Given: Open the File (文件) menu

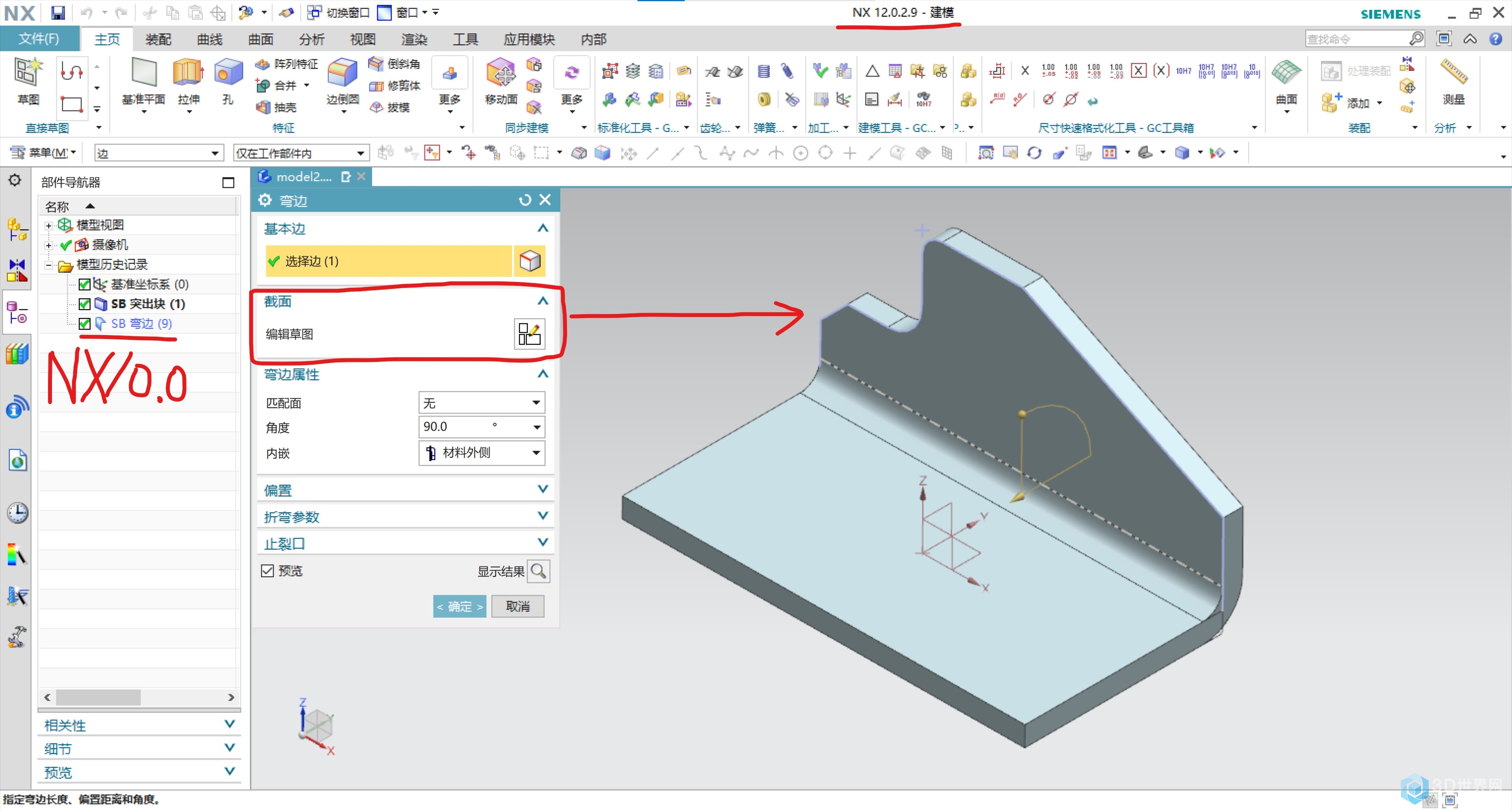Looking at the screenshot, I should [x=39, y=39].
